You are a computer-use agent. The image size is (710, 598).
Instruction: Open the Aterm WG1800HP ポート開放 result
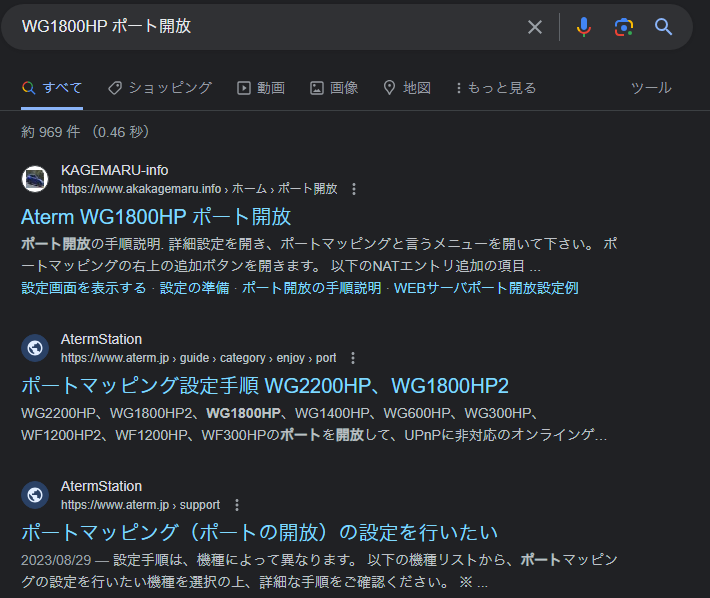click(x=156, y=217)
